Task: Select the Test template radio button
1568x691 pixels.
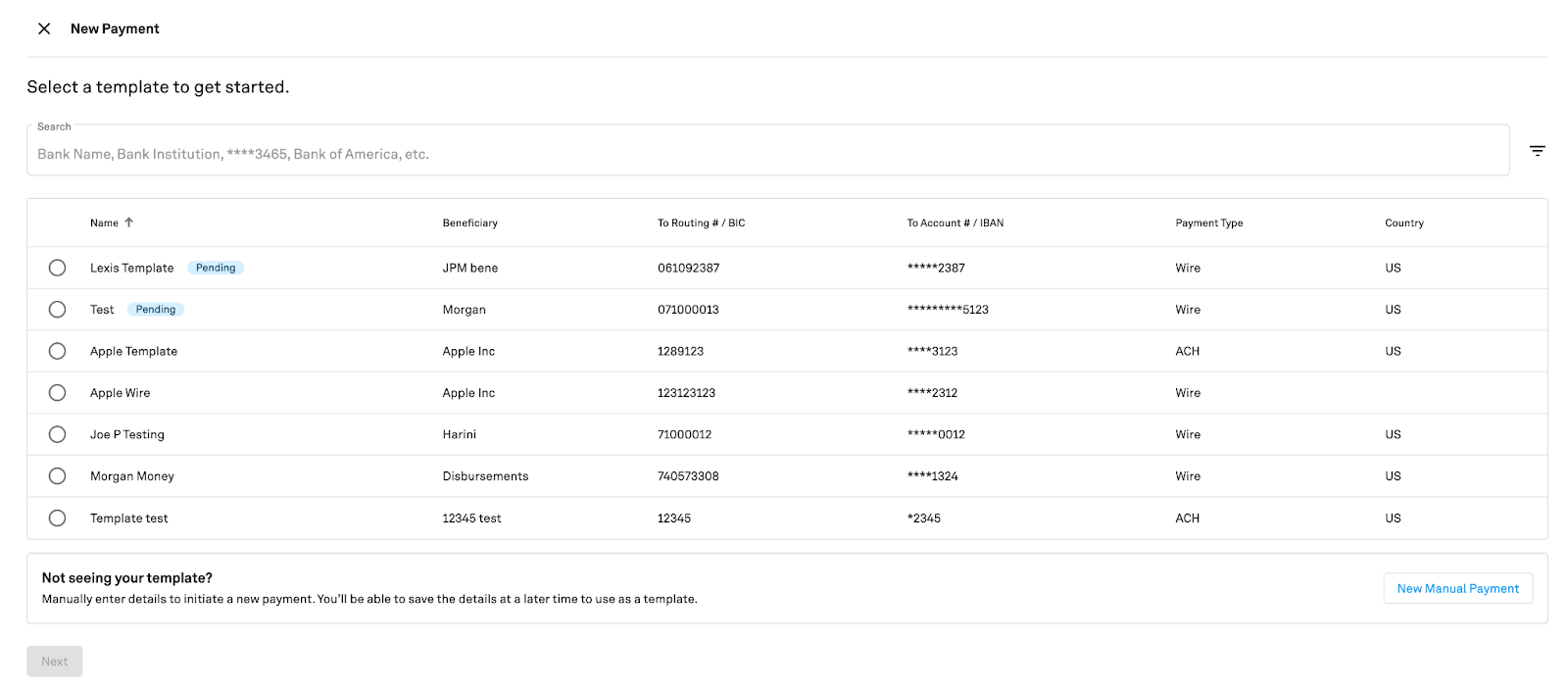Action: [58, 310]
